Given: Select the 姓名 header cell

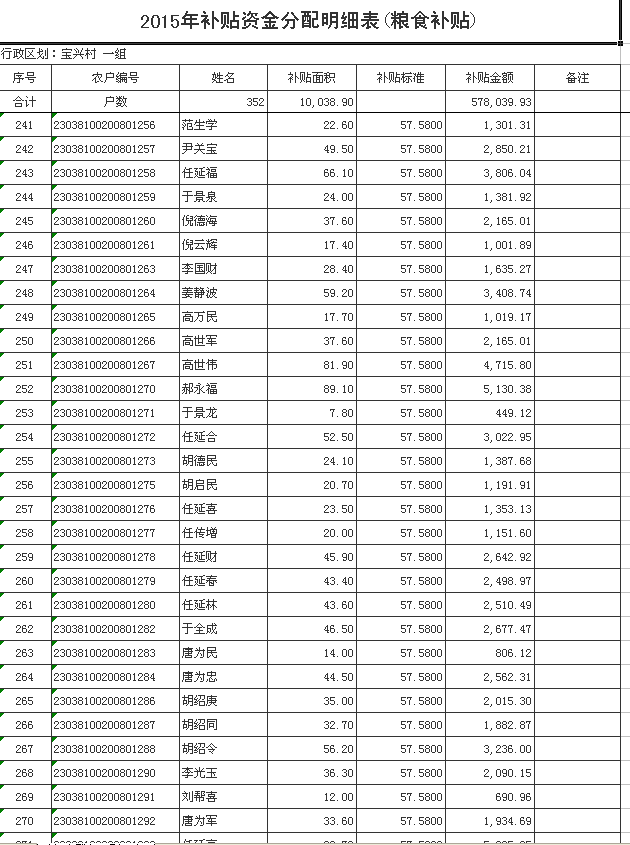Looking at the screenshot, I should pyautogui.click(x=223, y=78).
